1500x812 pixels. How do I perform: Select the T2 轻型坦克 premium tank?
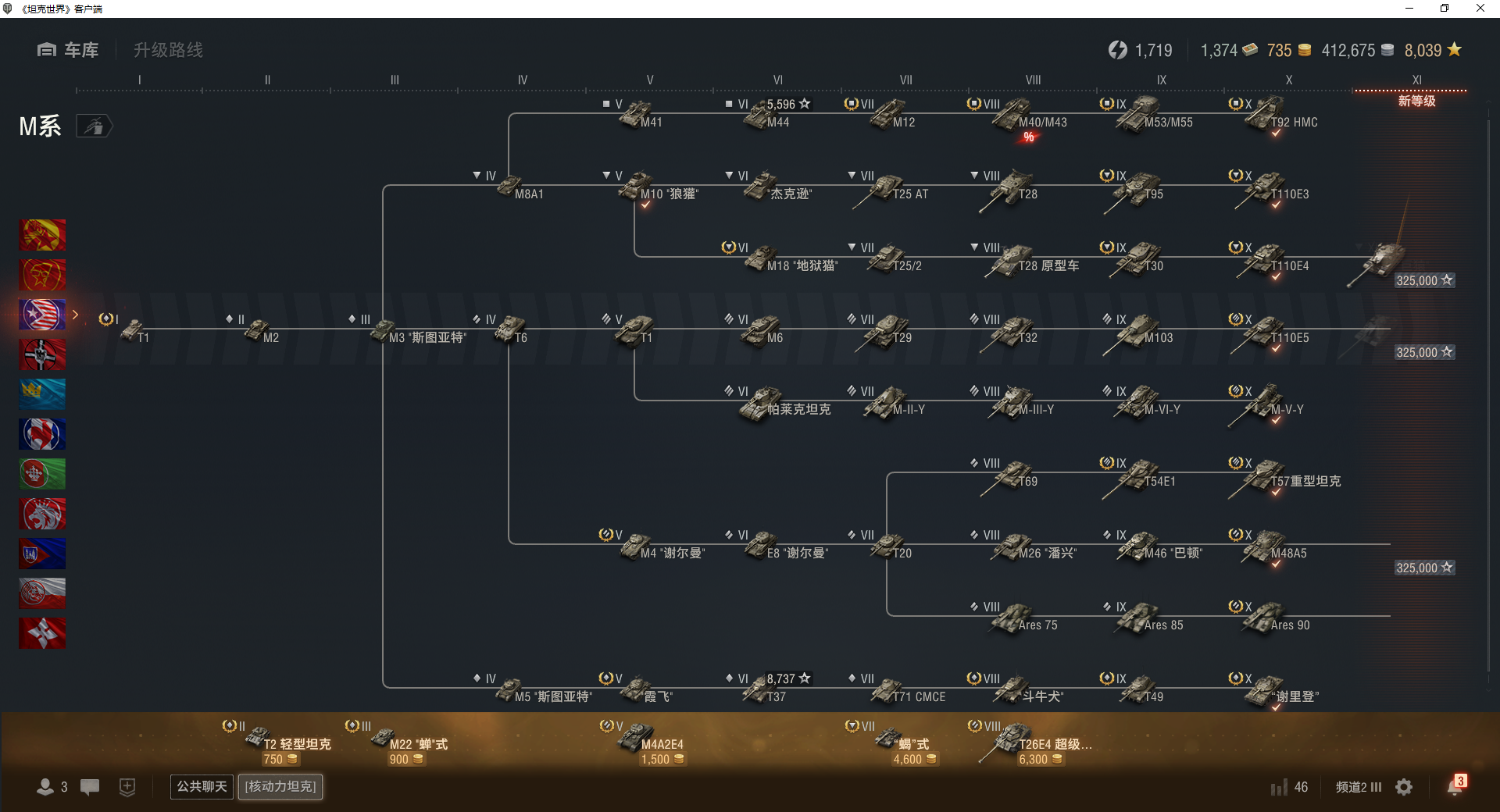point(277,743)
